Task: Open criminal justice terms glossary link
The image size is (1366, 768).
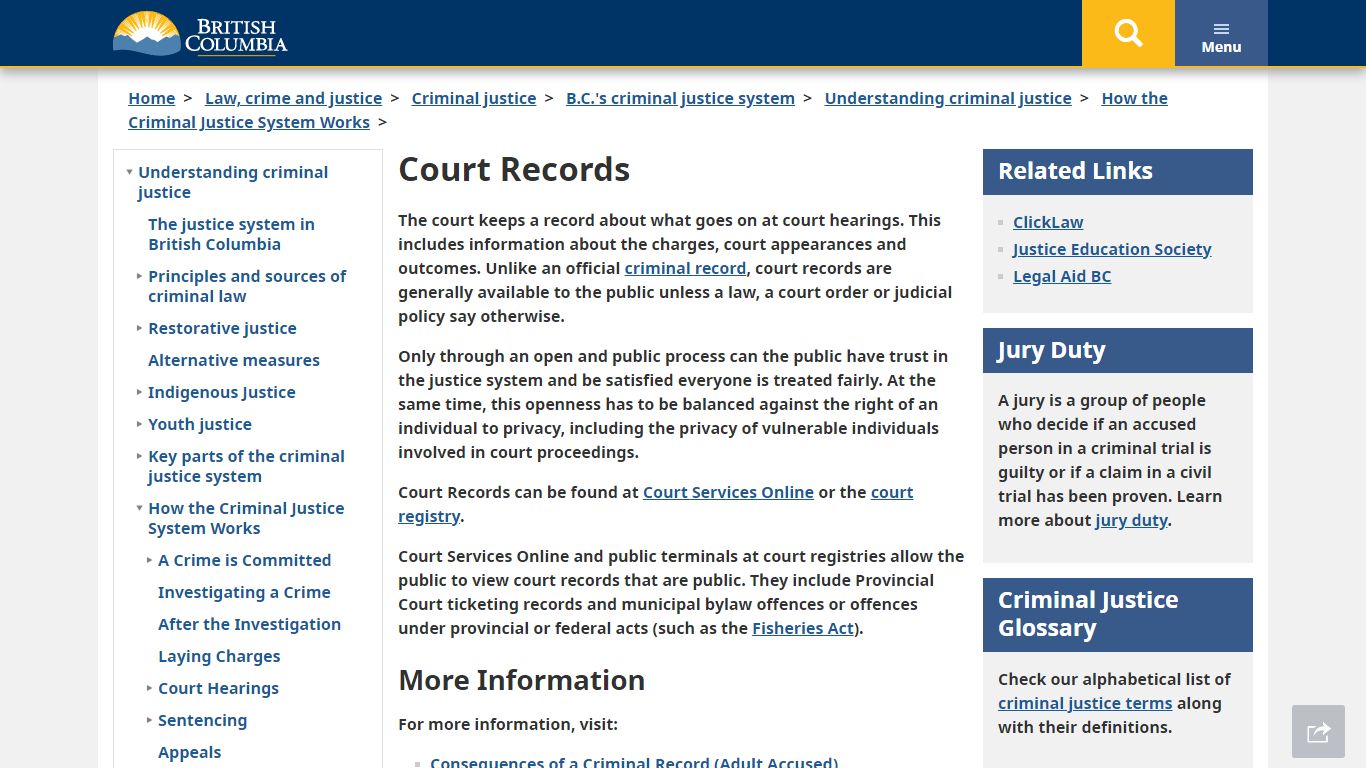Action: 1085,703
